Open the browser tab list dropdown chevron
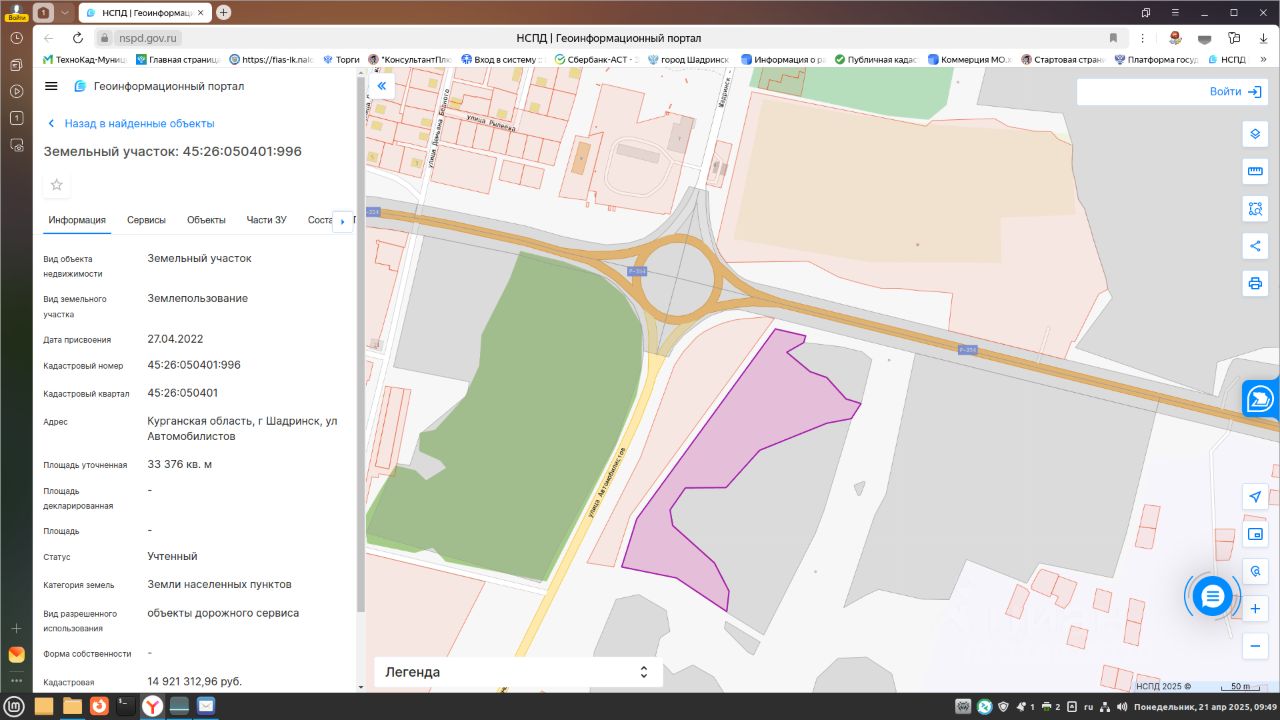The image size is (1280, 720). pos(65,12)
